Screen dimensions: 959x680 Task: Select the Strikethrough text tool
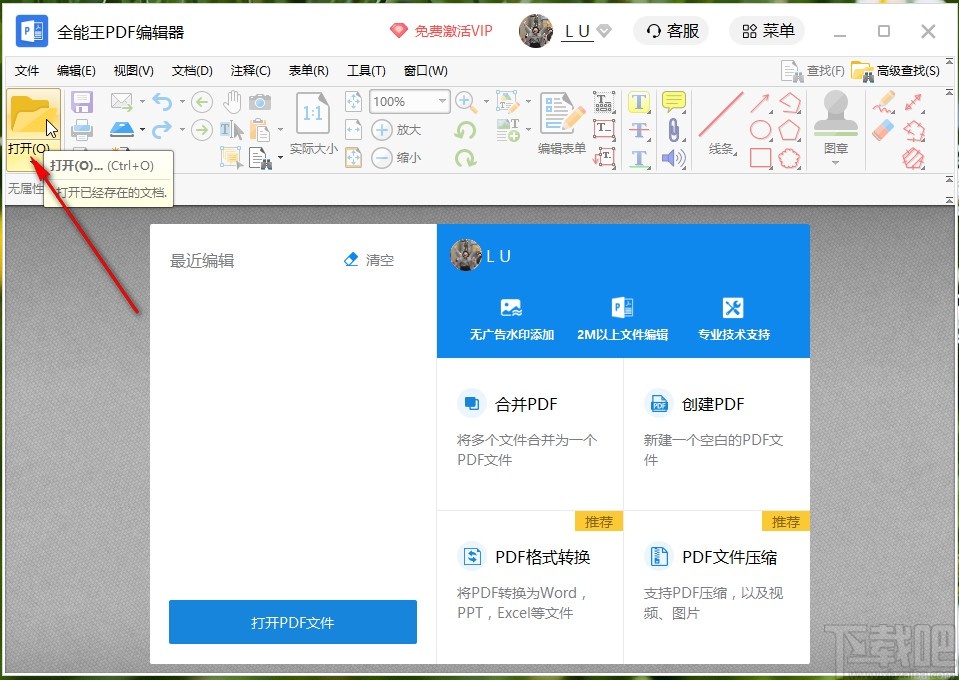tap(639, 130)
